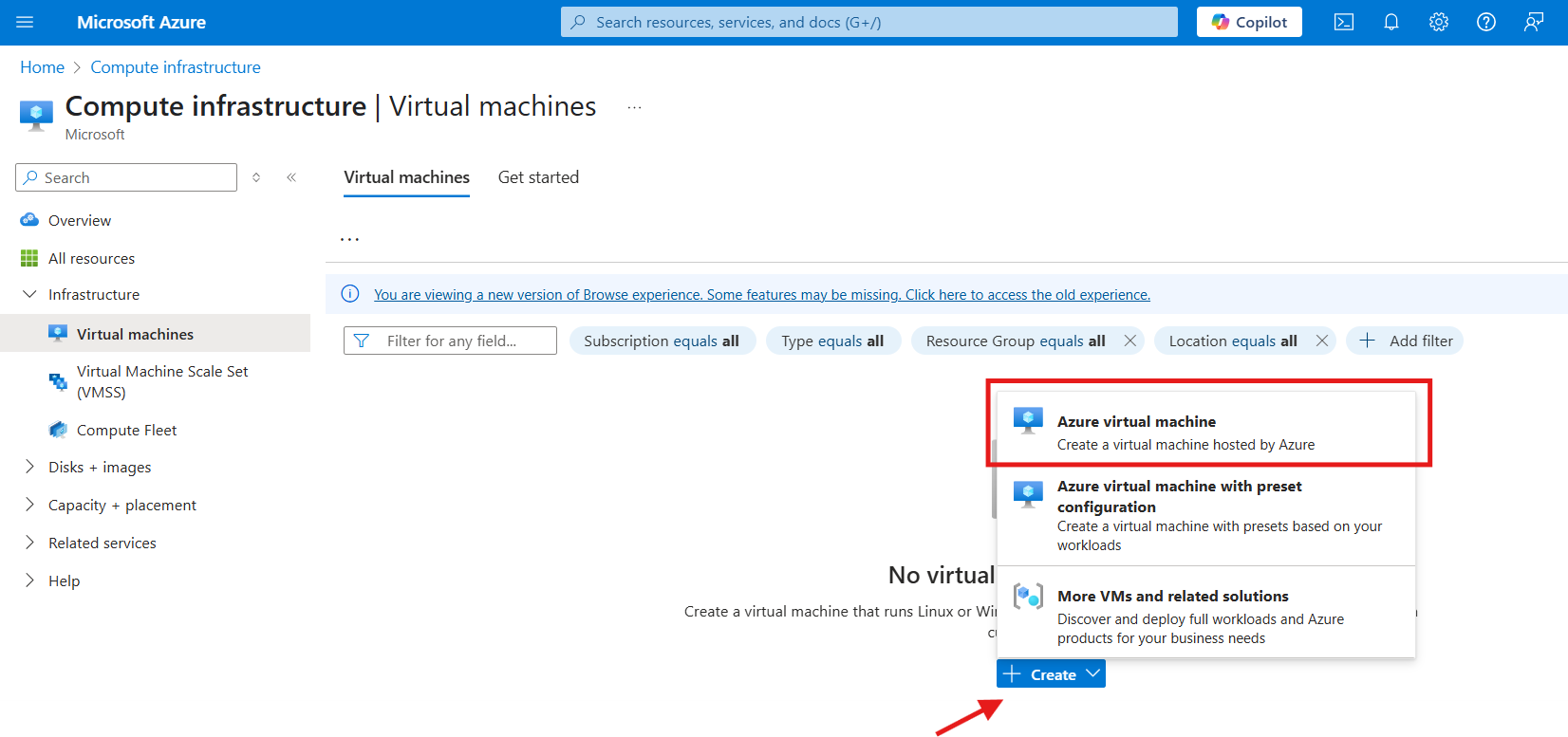The width and height of the screenshot is (1568, 737).
Task: Open Compute Fleet in sidebar
Action: click(x=127, y=430)
